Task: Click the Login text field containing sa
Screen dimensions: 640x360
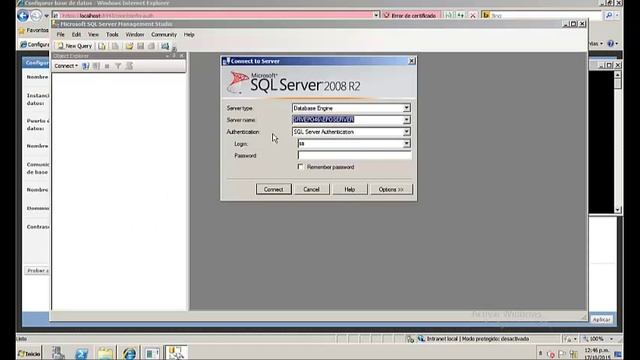Action: pyautogui.click(x=350, y=144)
